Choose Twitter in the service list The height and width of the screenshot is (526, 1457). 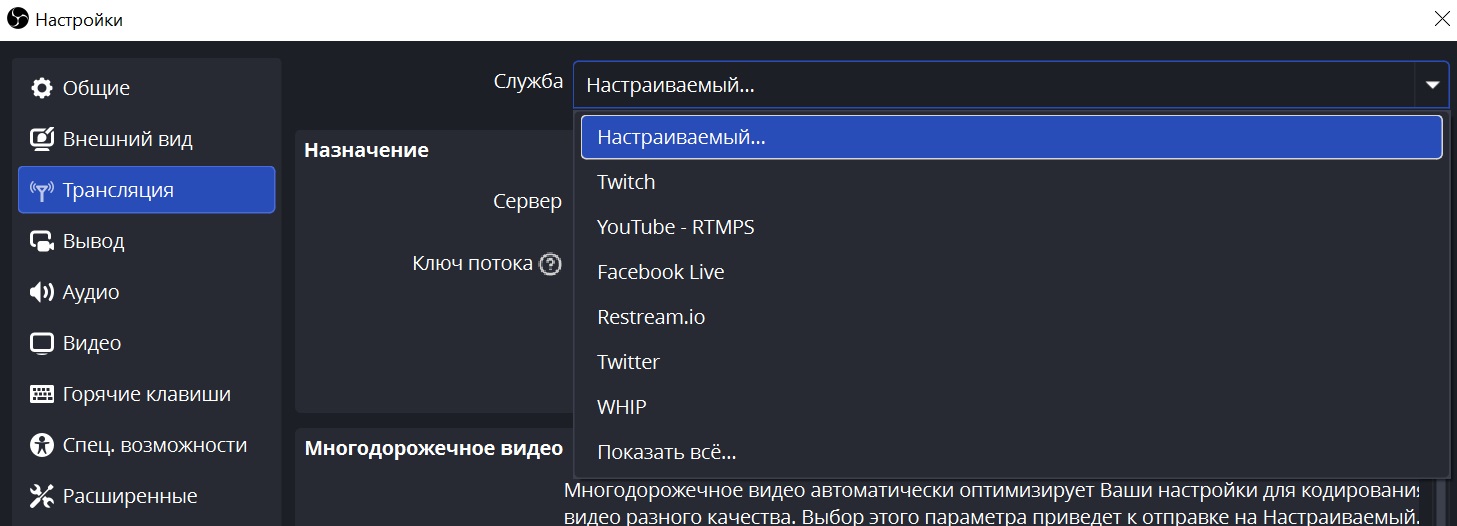[628, 362]
